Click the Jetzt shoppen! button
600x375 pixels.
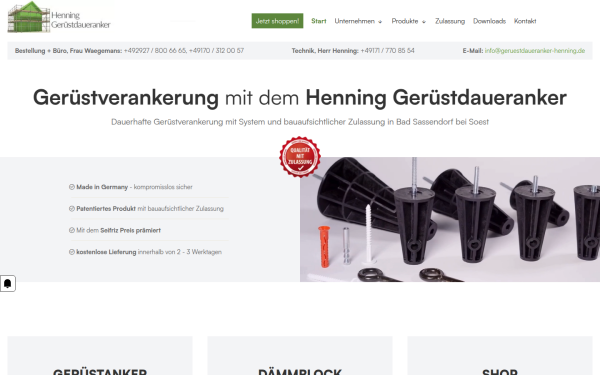tap(277, 21)
